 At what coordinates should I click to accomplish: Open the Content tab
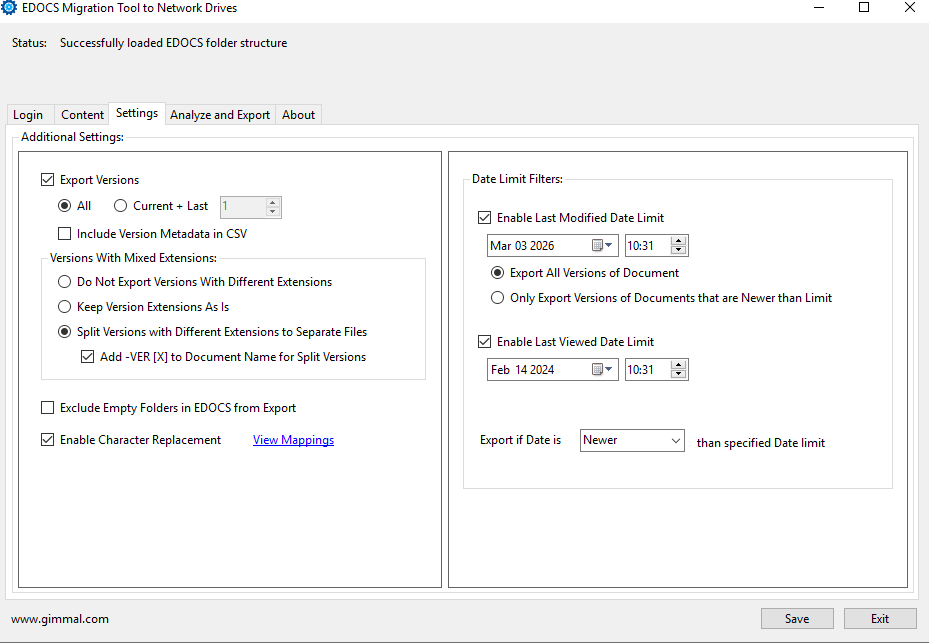tap(82, 115)
